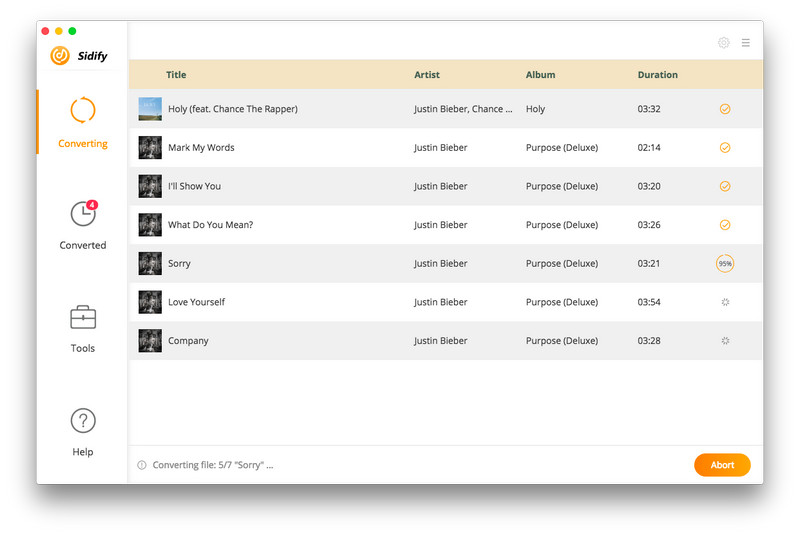The image size is (800, 536).
Task: Click the Duration column header
Action: pos(658,74)
